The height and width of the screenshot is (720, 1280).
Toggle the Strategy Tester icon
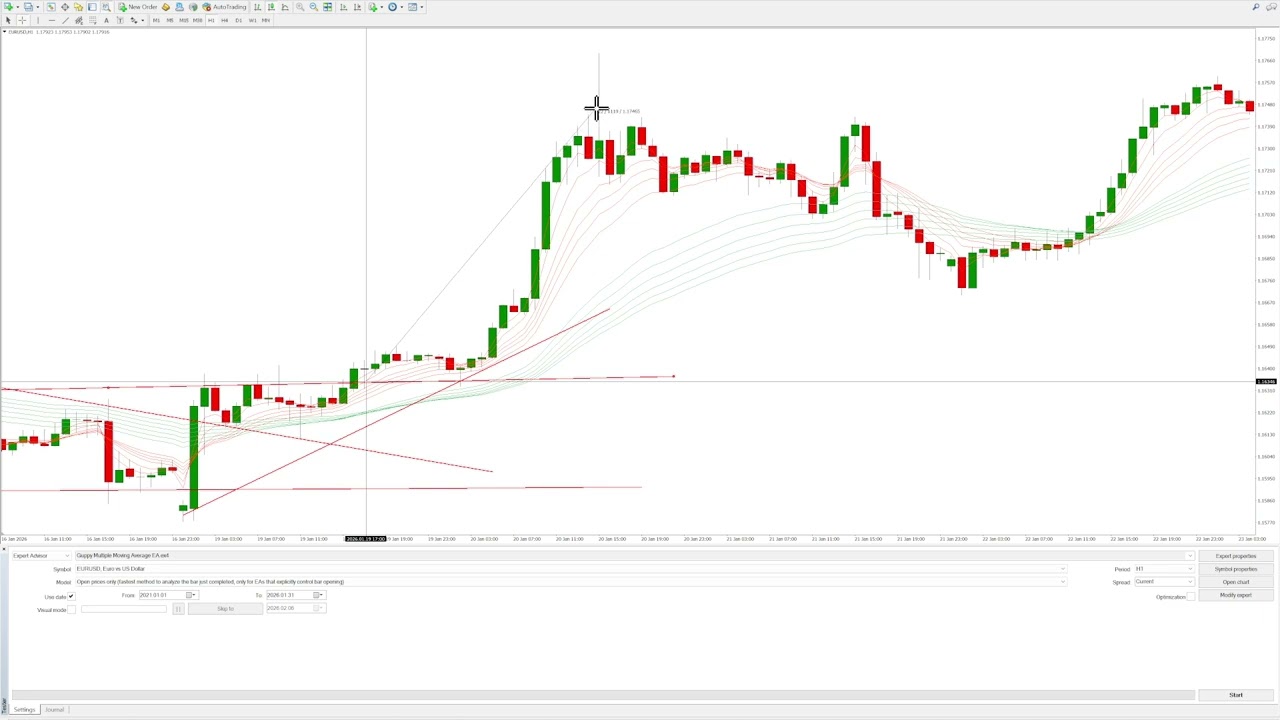[106, 7]
